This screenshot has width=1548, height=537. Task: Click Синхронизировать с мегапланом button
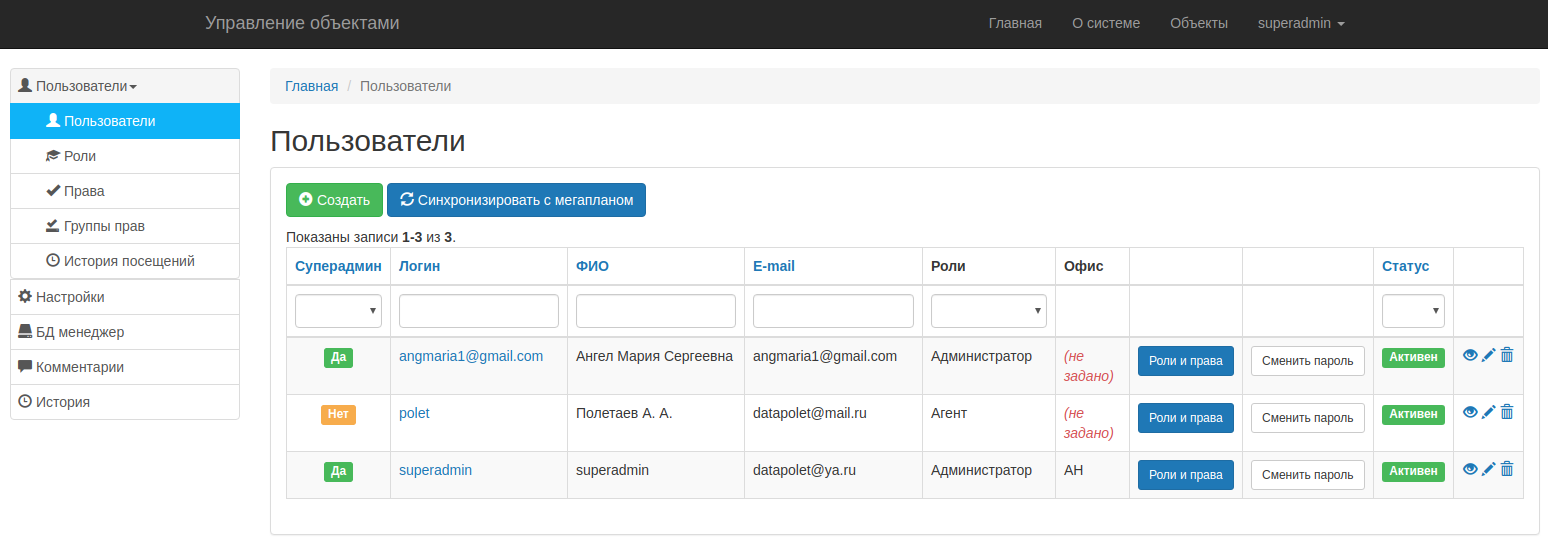(516, 200)
